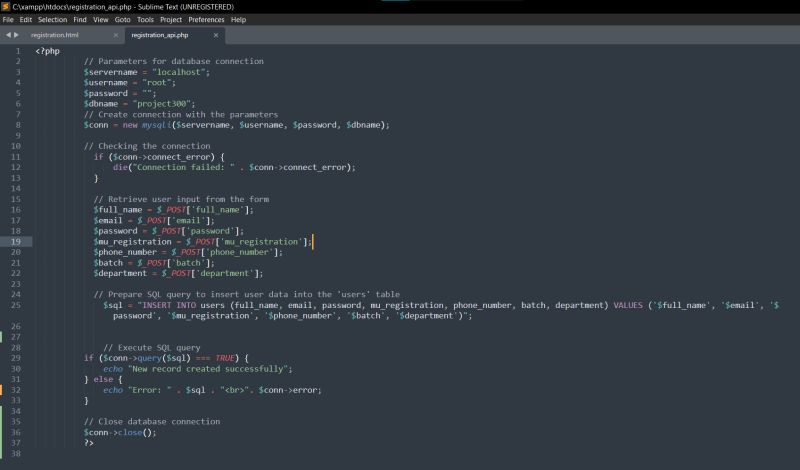Click the '$full_name' variable on line 16
Image resolution: width=800 pixels, height=470 pixels.
coord(118,210)
